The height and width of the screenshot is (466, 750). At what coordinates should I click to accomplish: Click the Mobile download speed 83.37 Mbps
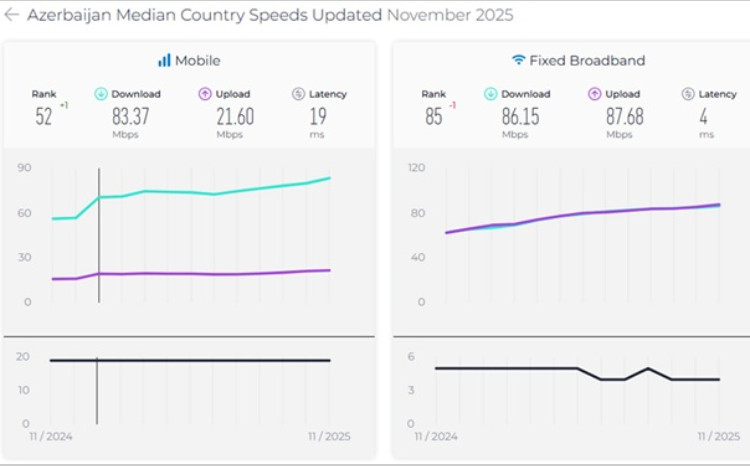(132, 117)
